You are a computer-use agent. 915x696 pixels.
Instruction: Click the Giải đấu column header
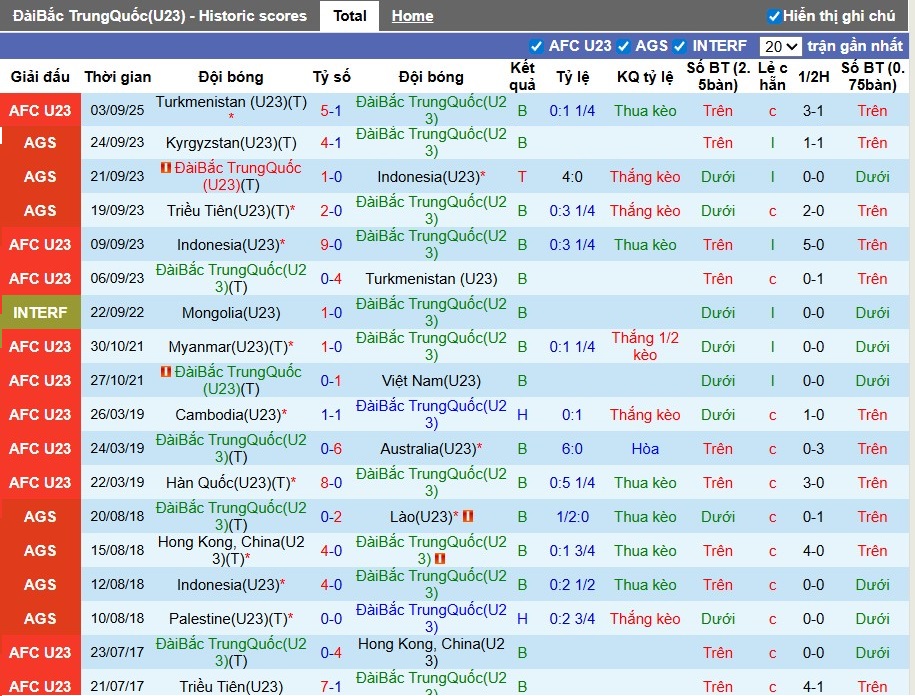pyautogui.click(x=40, y=77)
